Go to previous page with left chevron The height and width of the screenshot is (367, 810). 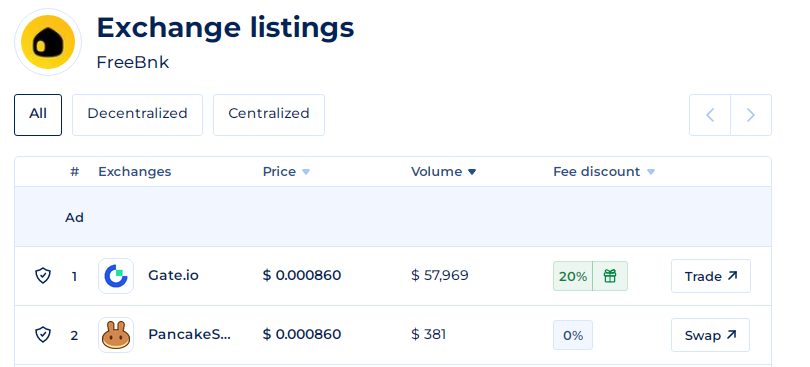pyautogui.click(x=710, y=115)
